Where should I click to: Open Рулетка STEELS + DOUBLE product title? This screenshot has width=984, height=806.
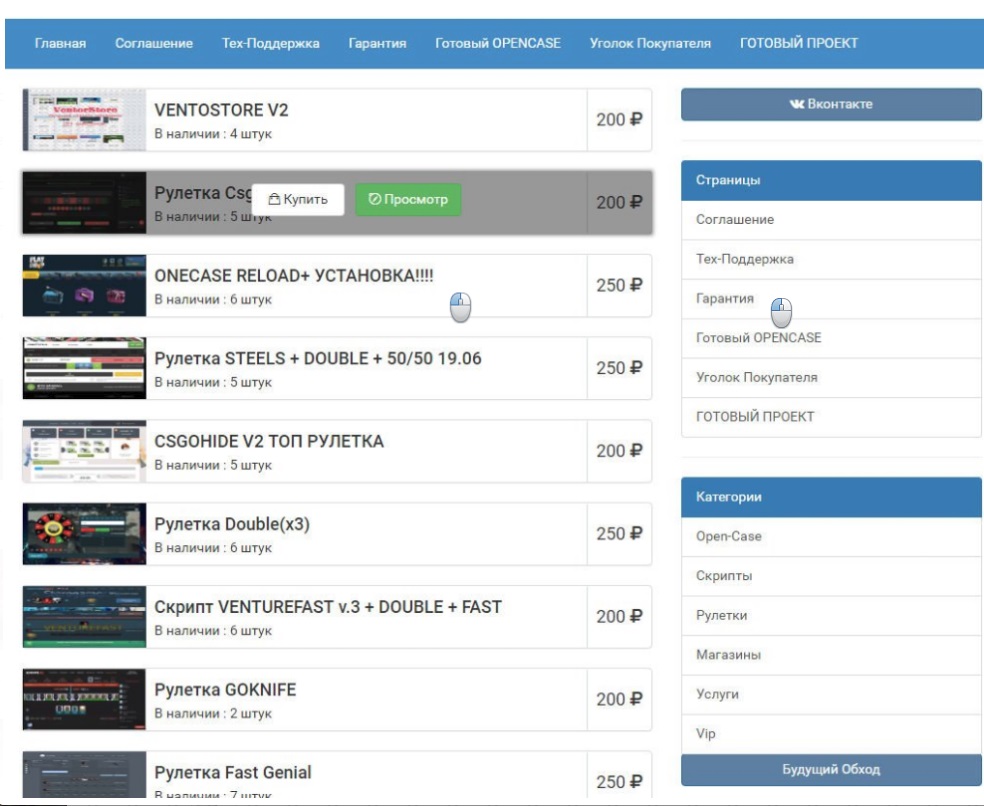pos(317,358)
